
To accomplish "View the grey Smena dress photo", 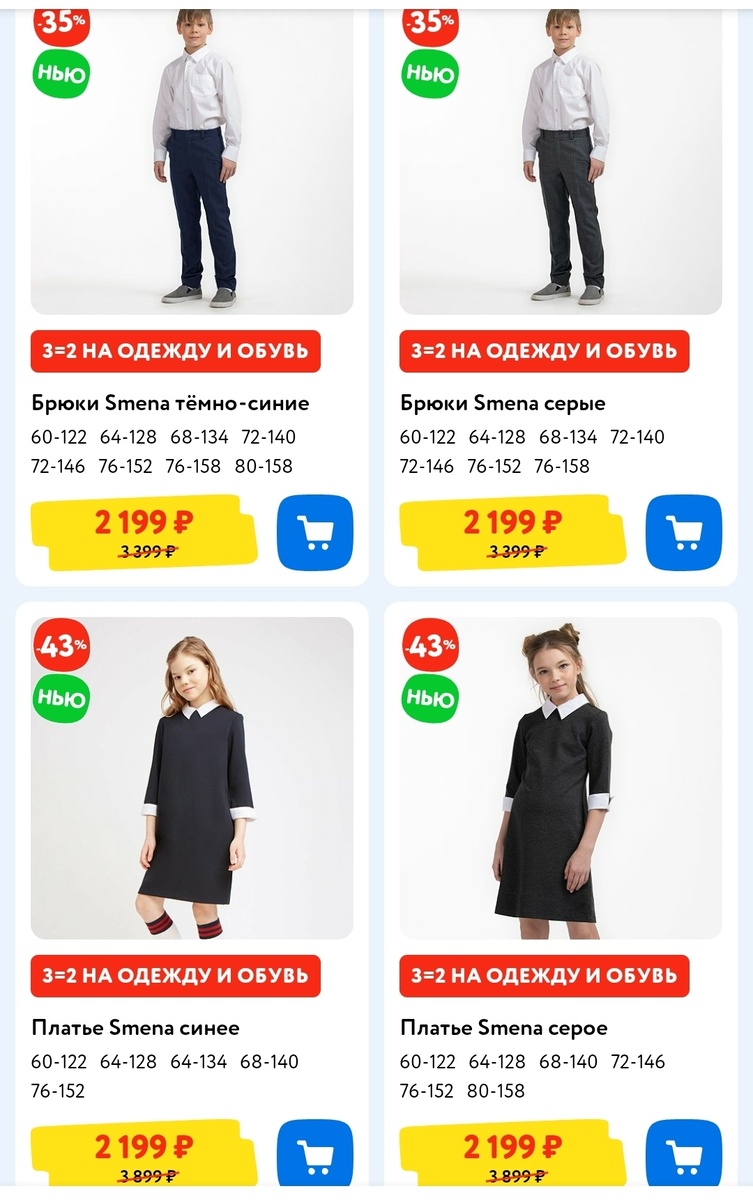I will [561, 778].
